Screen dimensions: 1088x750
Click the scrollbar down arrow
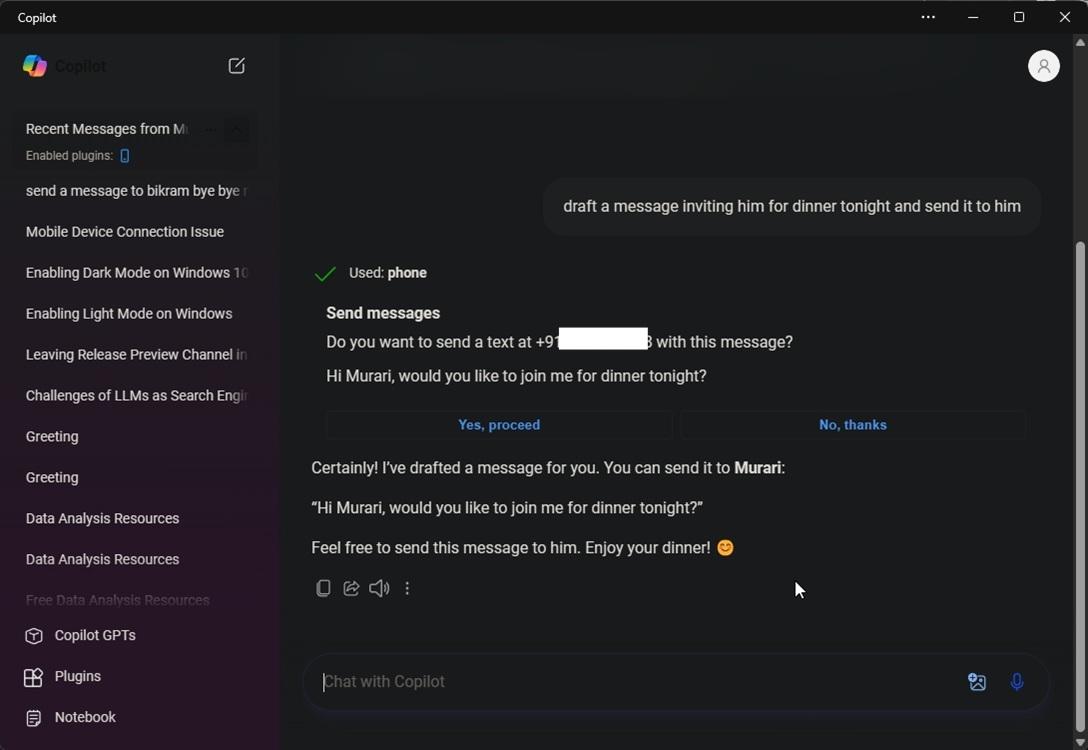coord(1080,742)
